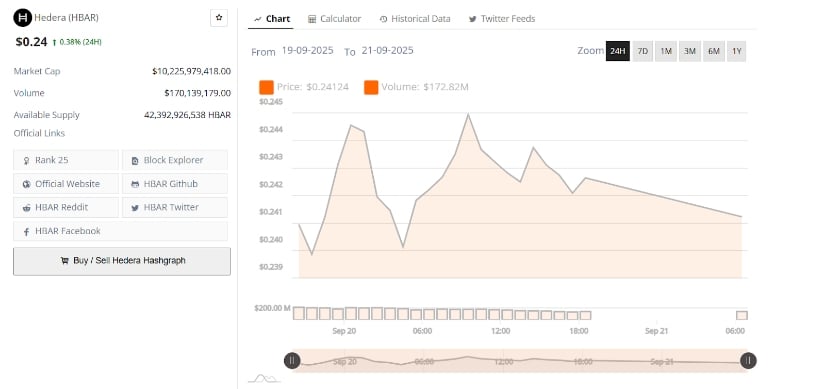825x389 pixels.
Task: Visit the Official Website link
Action: [x=66, y=184]
